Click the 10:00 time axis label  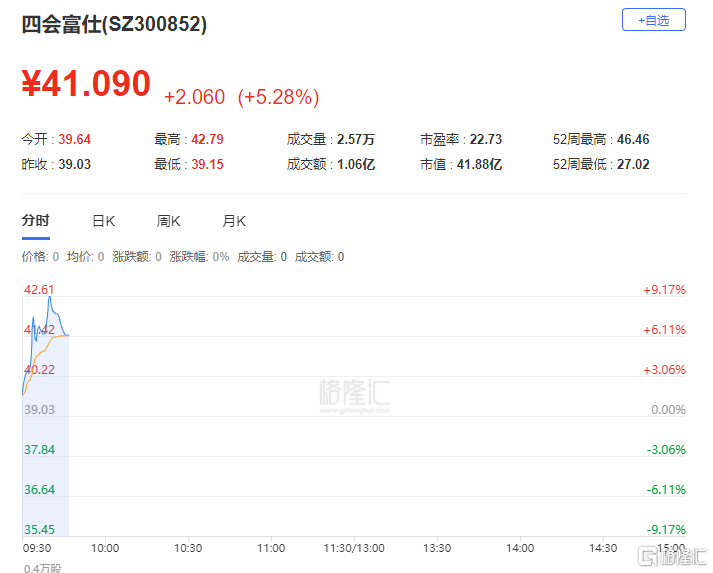click(x=105, y=548)
